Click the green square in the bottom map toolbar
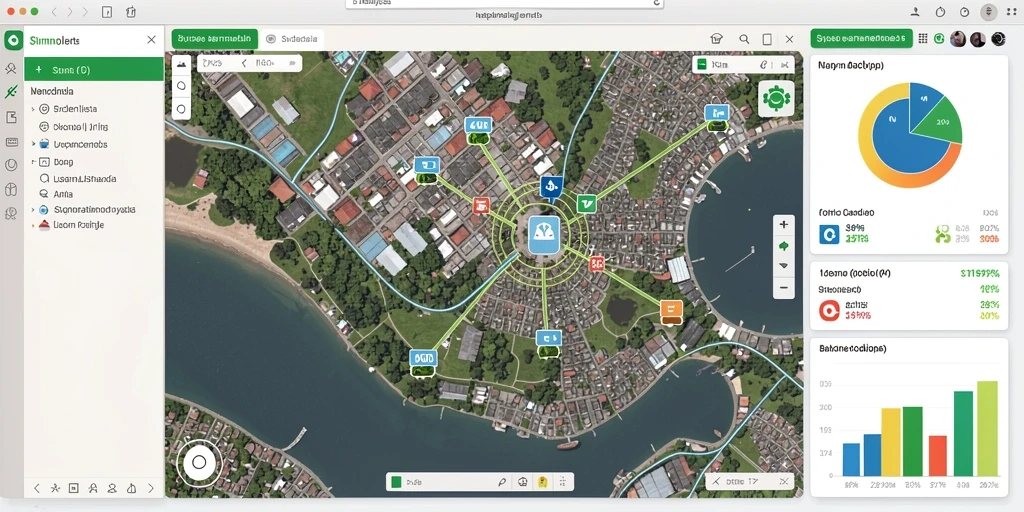This screenshot has height=512, width=1024. coord(395,482)
